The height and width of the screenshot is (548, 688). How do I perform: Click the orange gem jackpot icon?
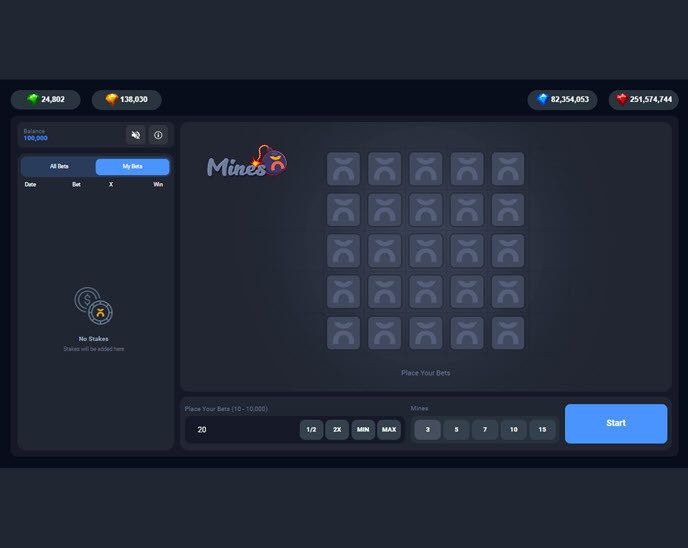[x=112, y=100]
